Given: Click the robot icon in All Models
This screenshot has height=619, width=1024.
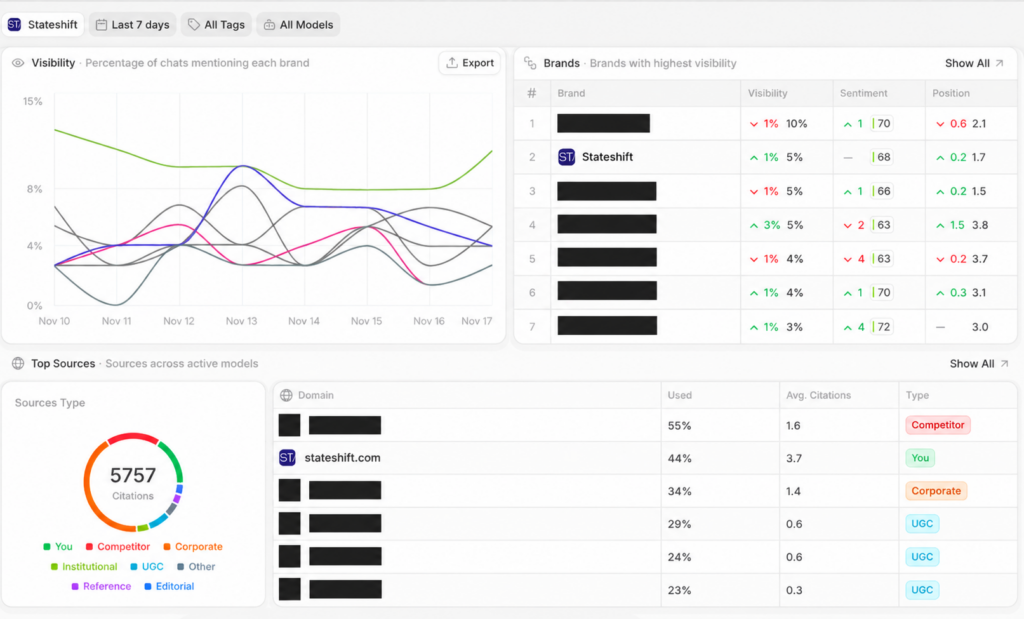Looking at the screenshot, I should click(x=269, y=25).
